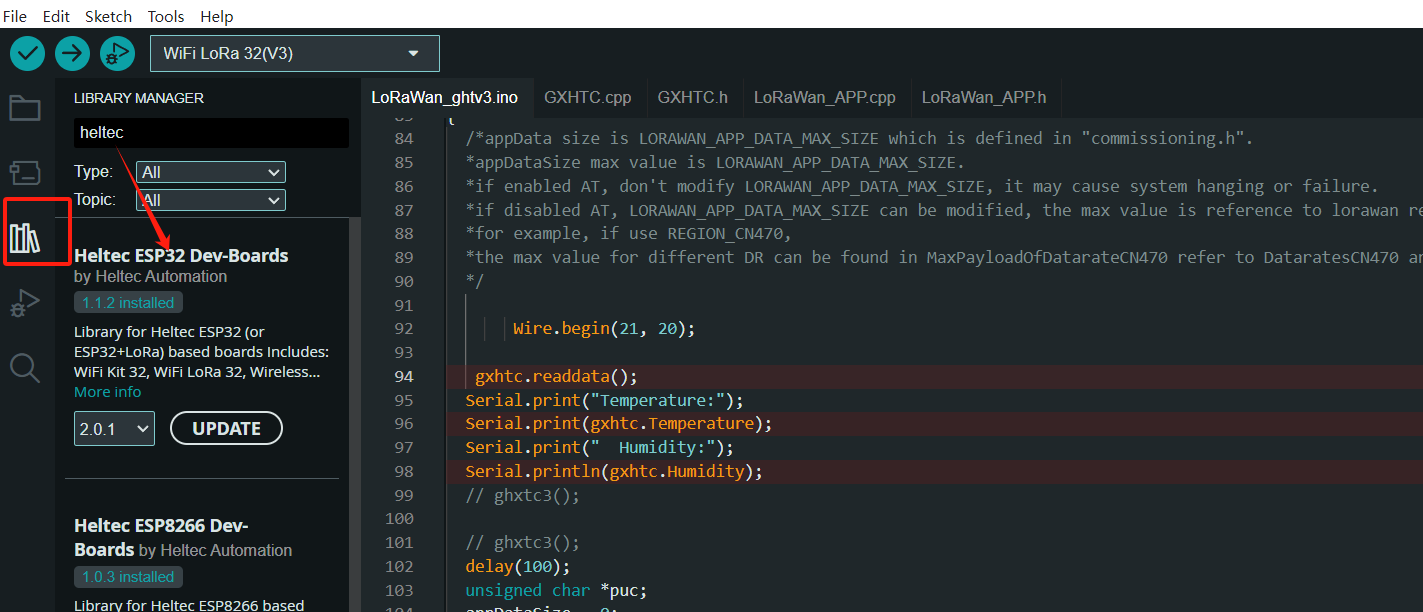
Task: Open the Sketchbook folder icon in sidebar
Action: (25, 108)
